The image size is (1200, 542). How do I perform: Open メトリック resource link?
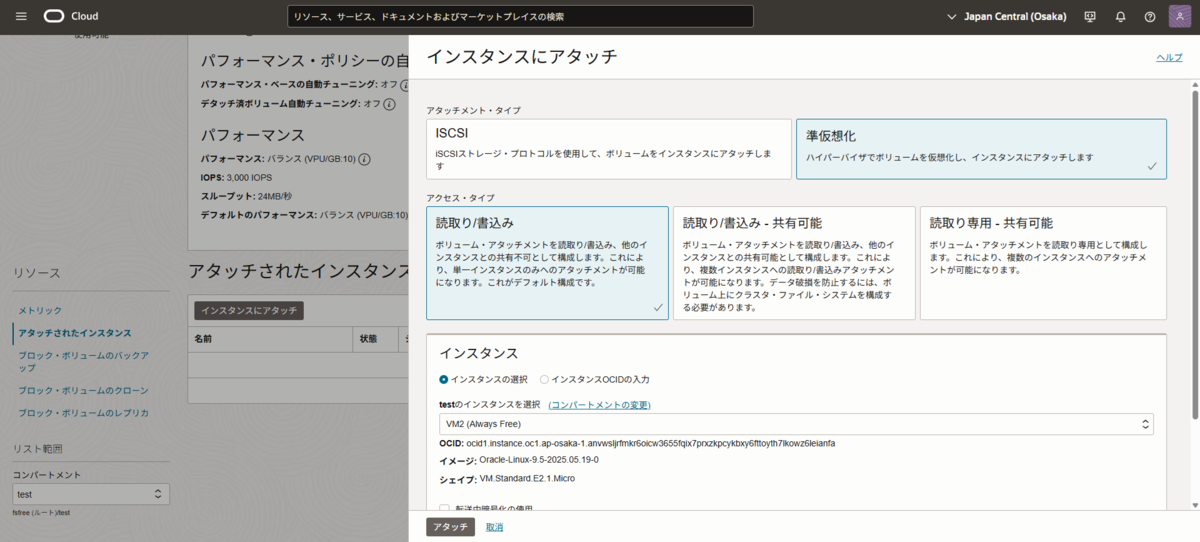[40, 311]
